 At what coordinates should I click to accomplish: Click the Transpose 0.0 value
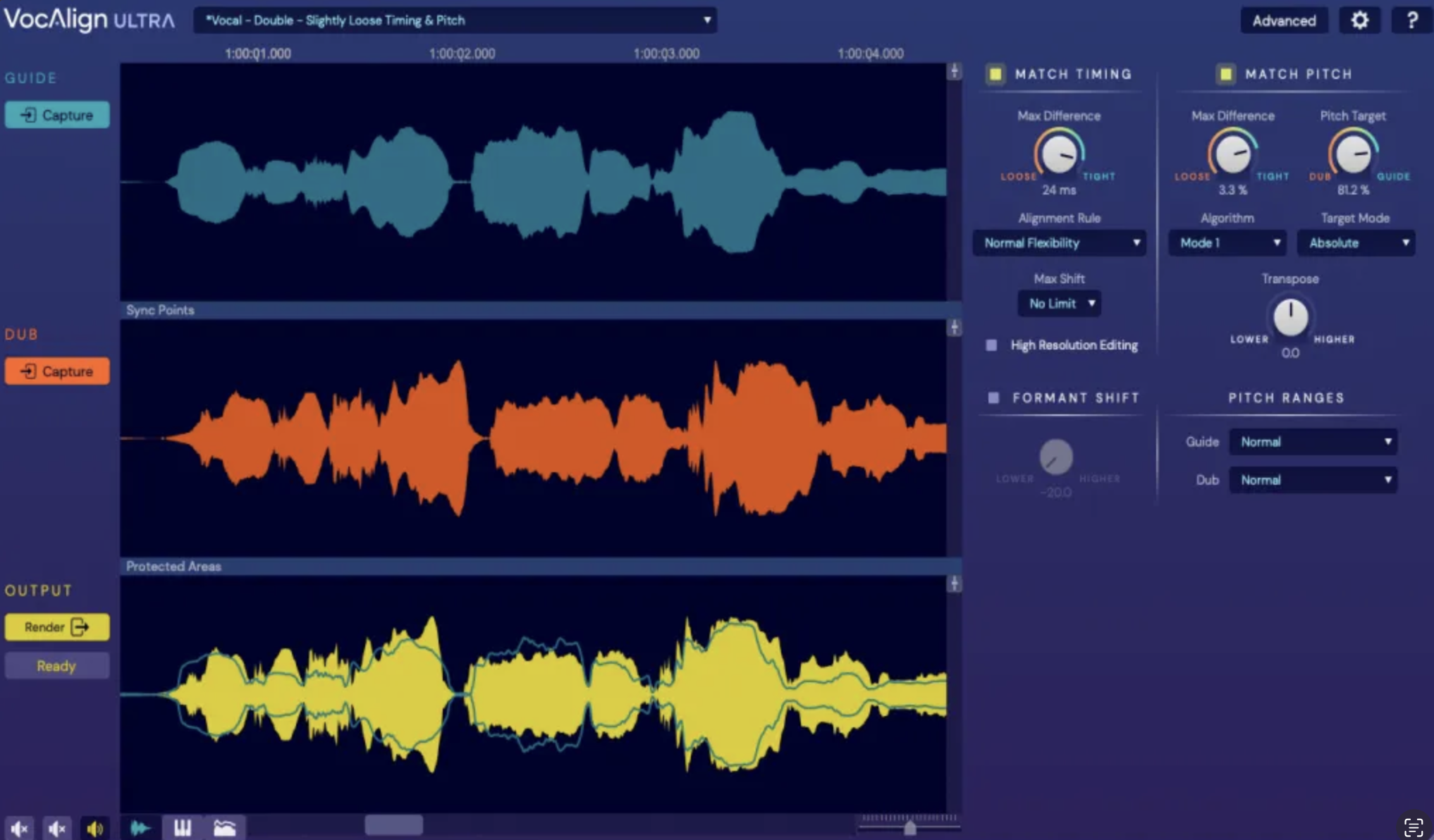tap(1290, 353)
